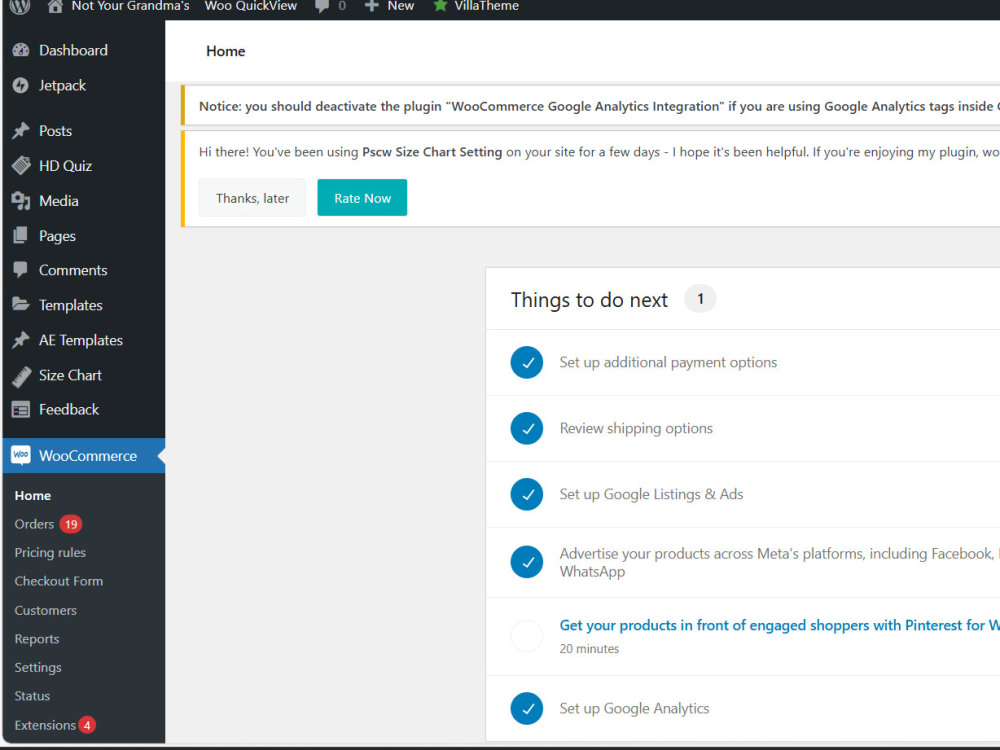The image size is (1000, 750).
Task: Select WooCommerce Home submenu
Action: coord(33,496)
